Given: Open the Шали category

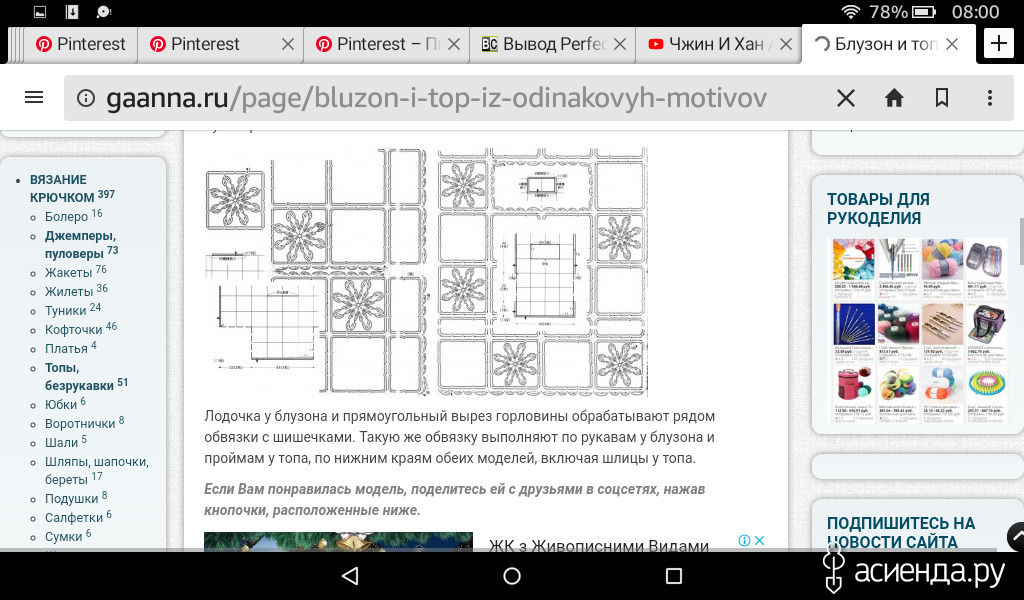Looking at the screenshot, I should 66,441.
